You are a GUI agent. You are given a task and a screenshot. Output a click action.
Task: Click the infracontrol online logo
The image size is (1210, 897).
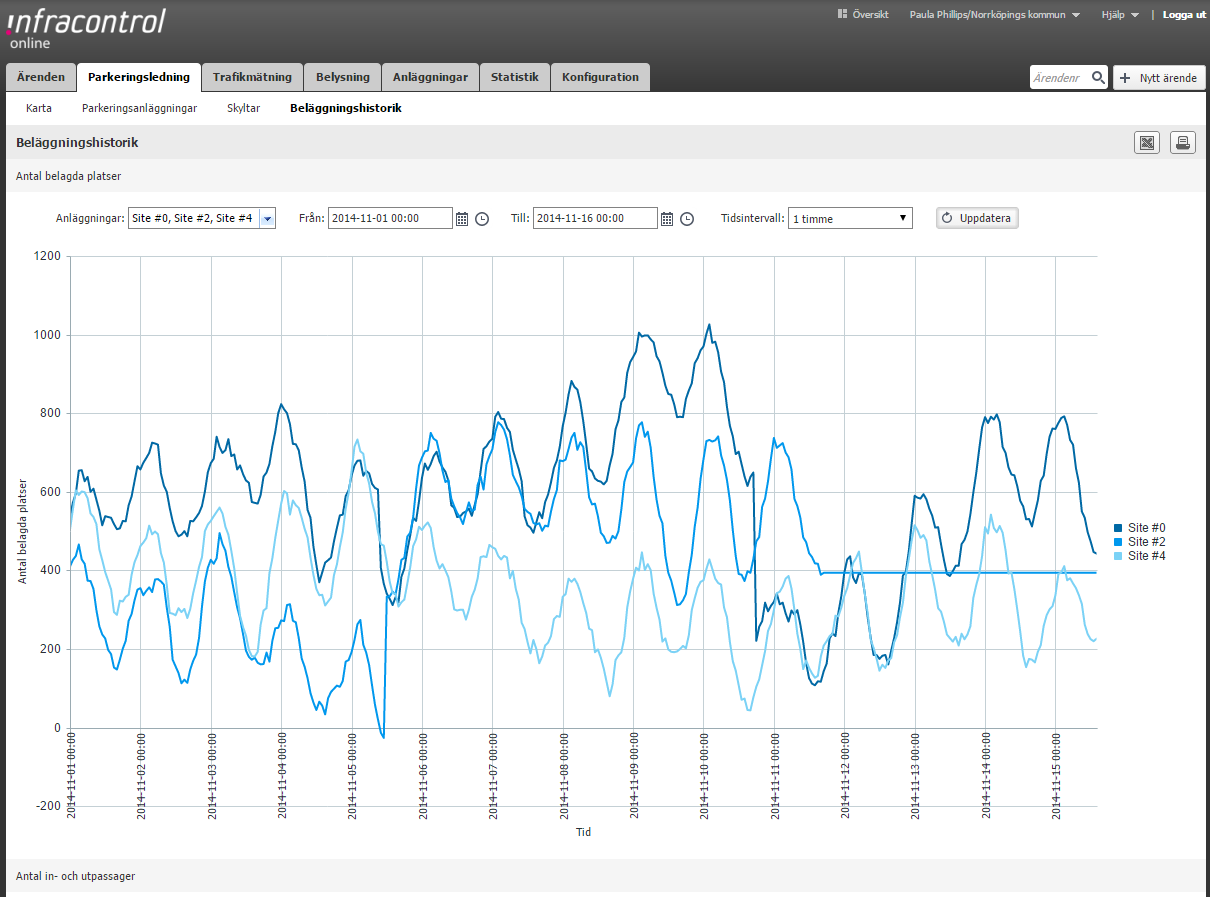click(86, 28)
